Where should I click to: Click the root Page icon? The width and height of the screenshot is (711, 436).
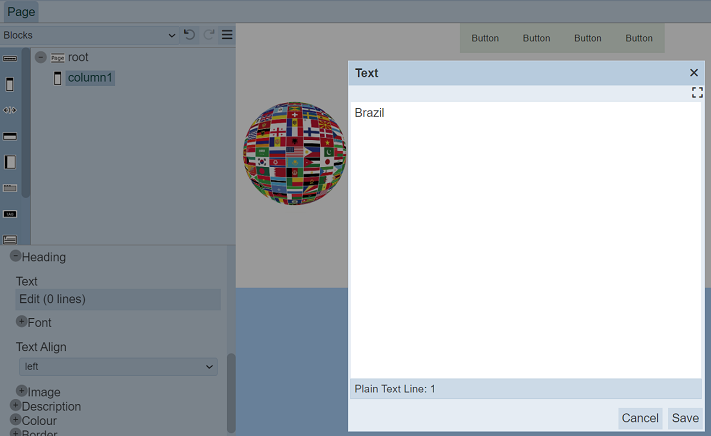click(x=57, y=58)
